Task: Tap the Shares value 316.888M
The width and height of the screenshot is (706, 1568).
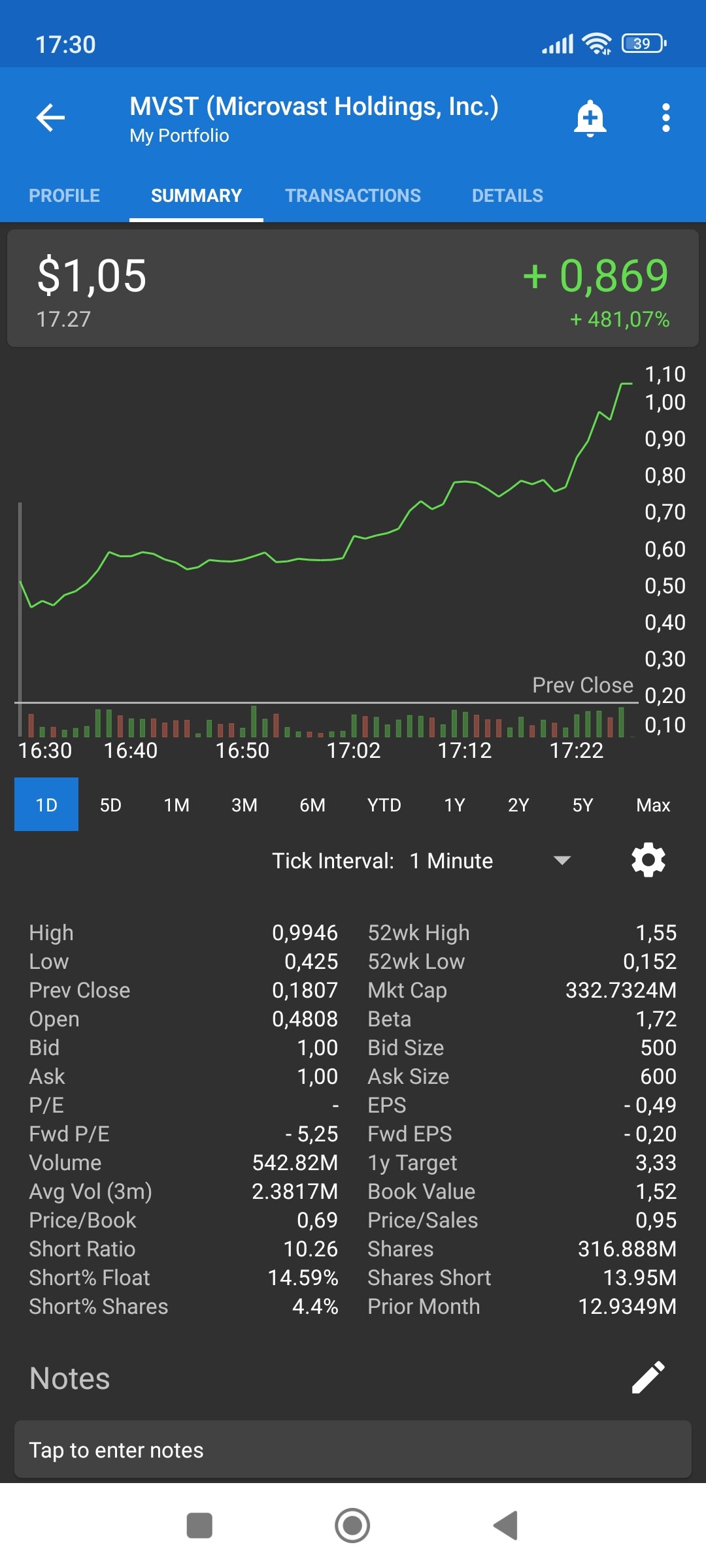Action: [627, 1249]
